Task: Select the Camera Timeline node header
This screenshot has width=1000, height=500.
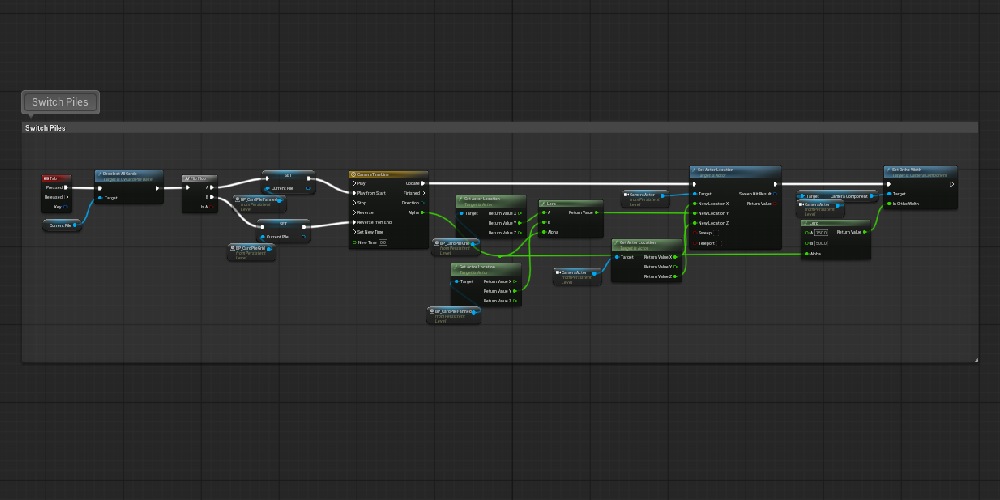Action: pyautogui.click(x=388, y=174)
